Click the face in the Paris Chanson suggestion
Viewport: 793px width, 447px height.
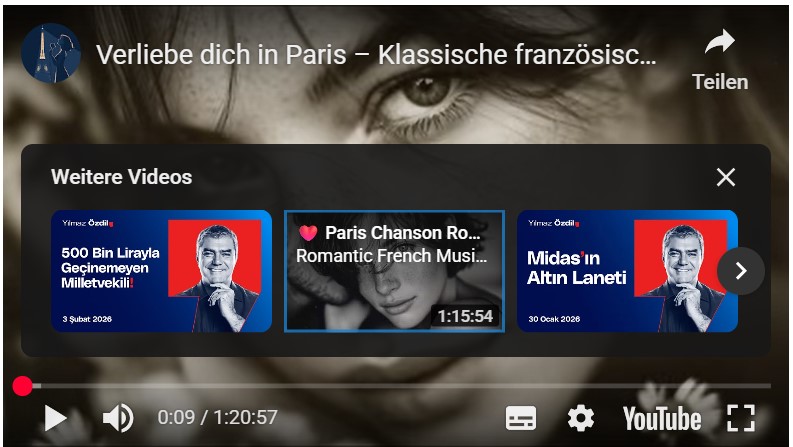pos(389,291)
